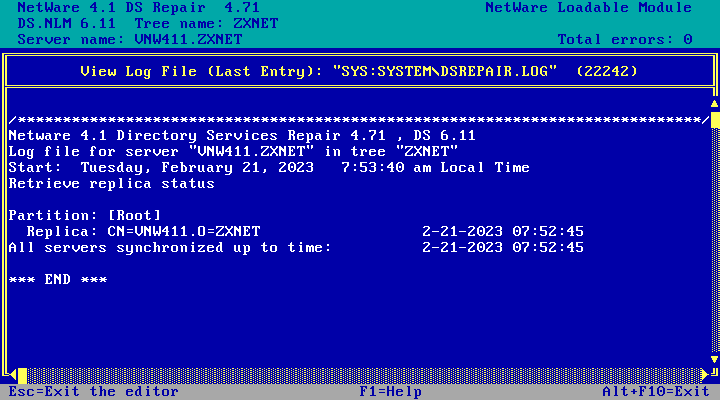
Task: Click the '*** END ***' marker line
Action: tap(58, 280)
